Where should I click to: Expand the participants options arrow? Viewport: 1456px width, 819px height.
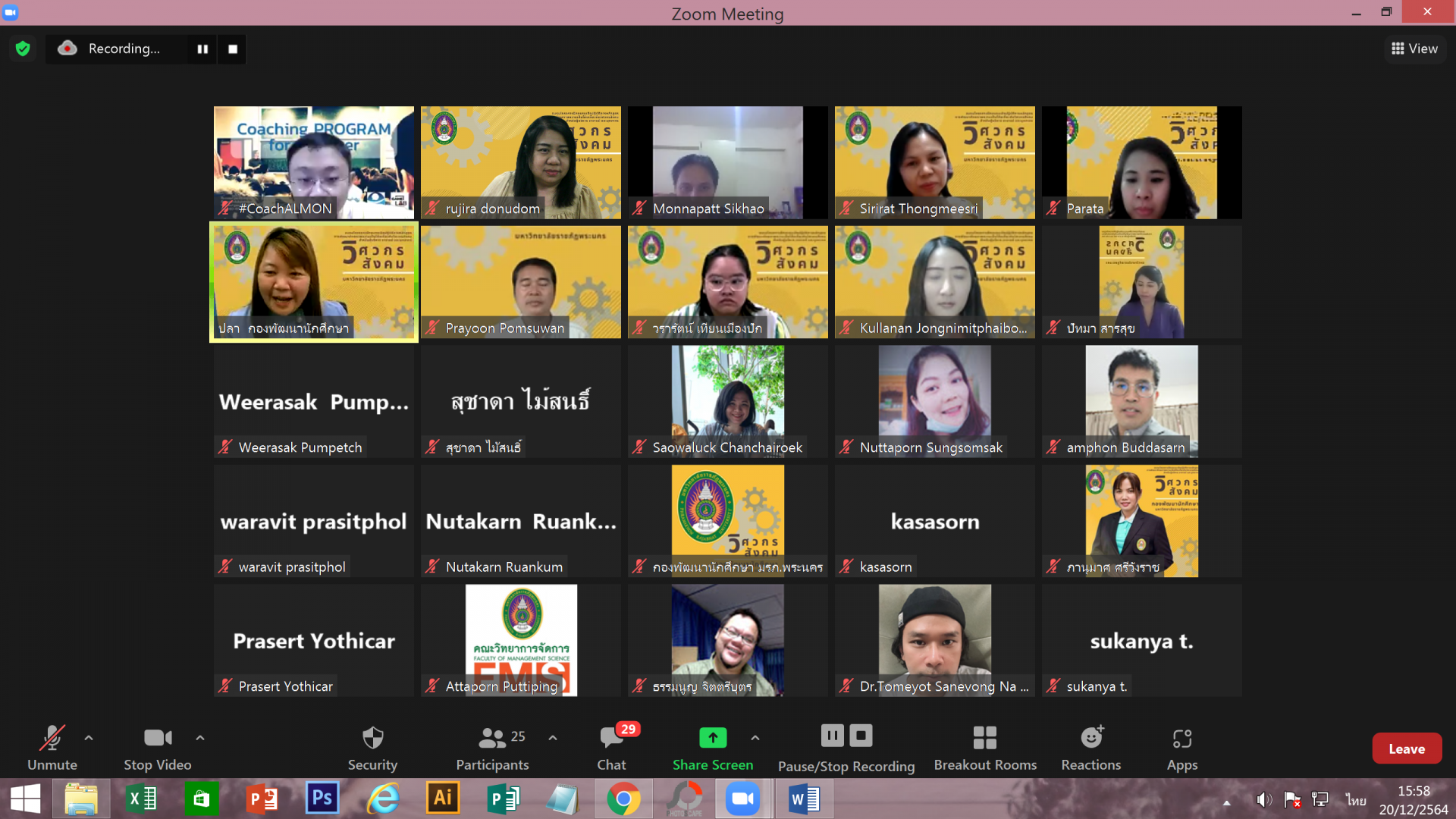tap(553, 737)
